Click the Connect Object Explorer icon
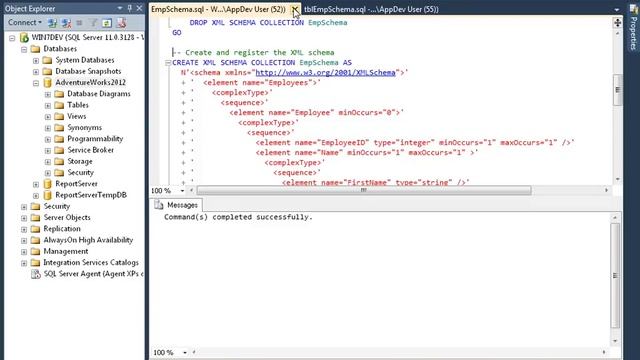 pos(52,23)
